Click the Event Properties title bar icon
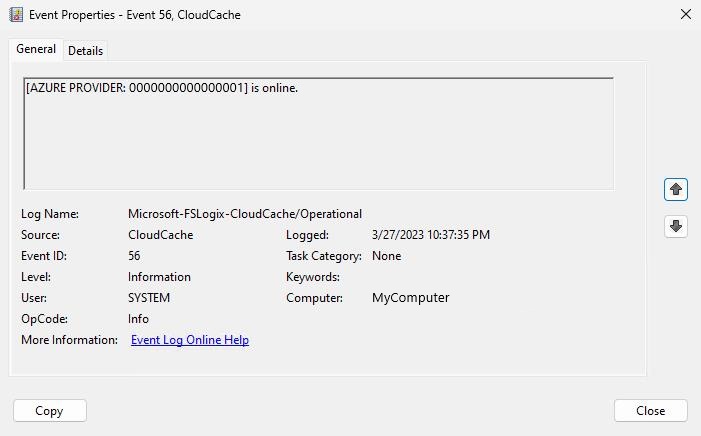Screen dimensions: 701x436 click(15, 15)
